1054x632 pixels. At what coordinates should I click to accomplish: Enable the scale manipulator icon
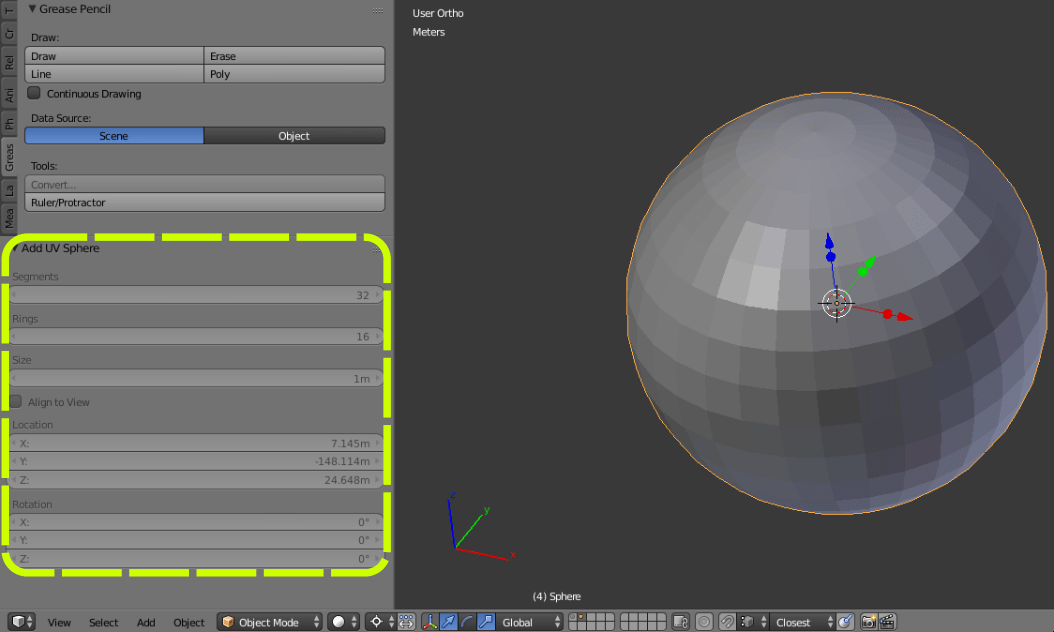[x=486, y=621]
